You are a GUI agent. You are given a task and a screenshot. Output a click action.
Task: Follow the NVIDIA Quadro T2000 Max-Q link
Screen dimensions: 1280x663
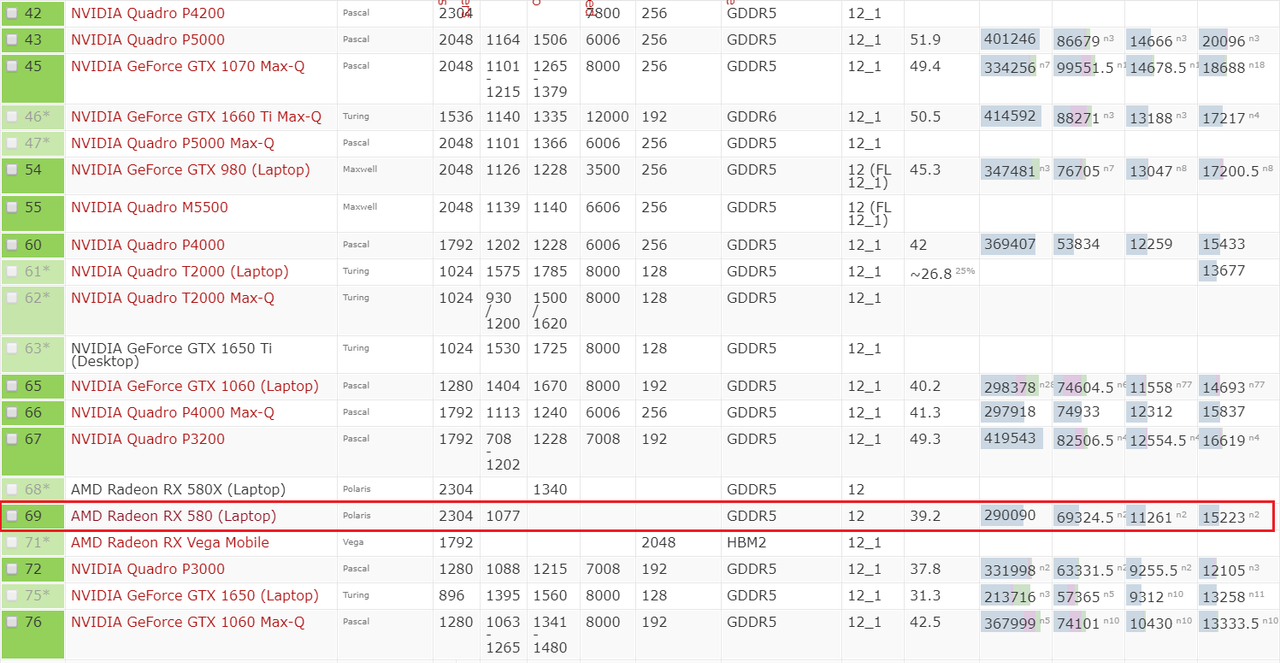coord(172,298)
